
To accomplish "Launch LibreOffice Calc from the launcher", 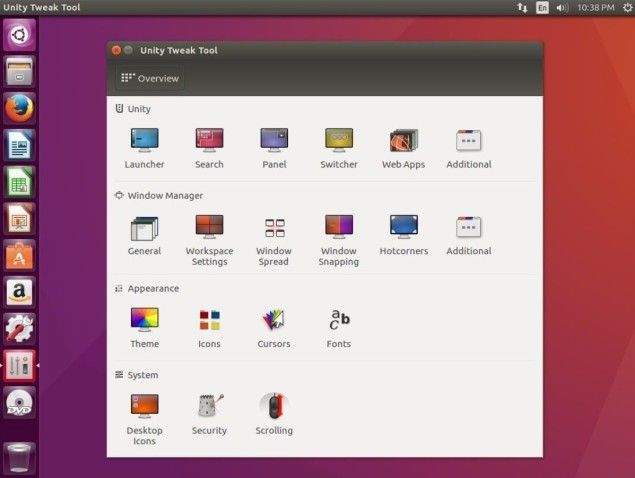I will click(x=19, y=182).
